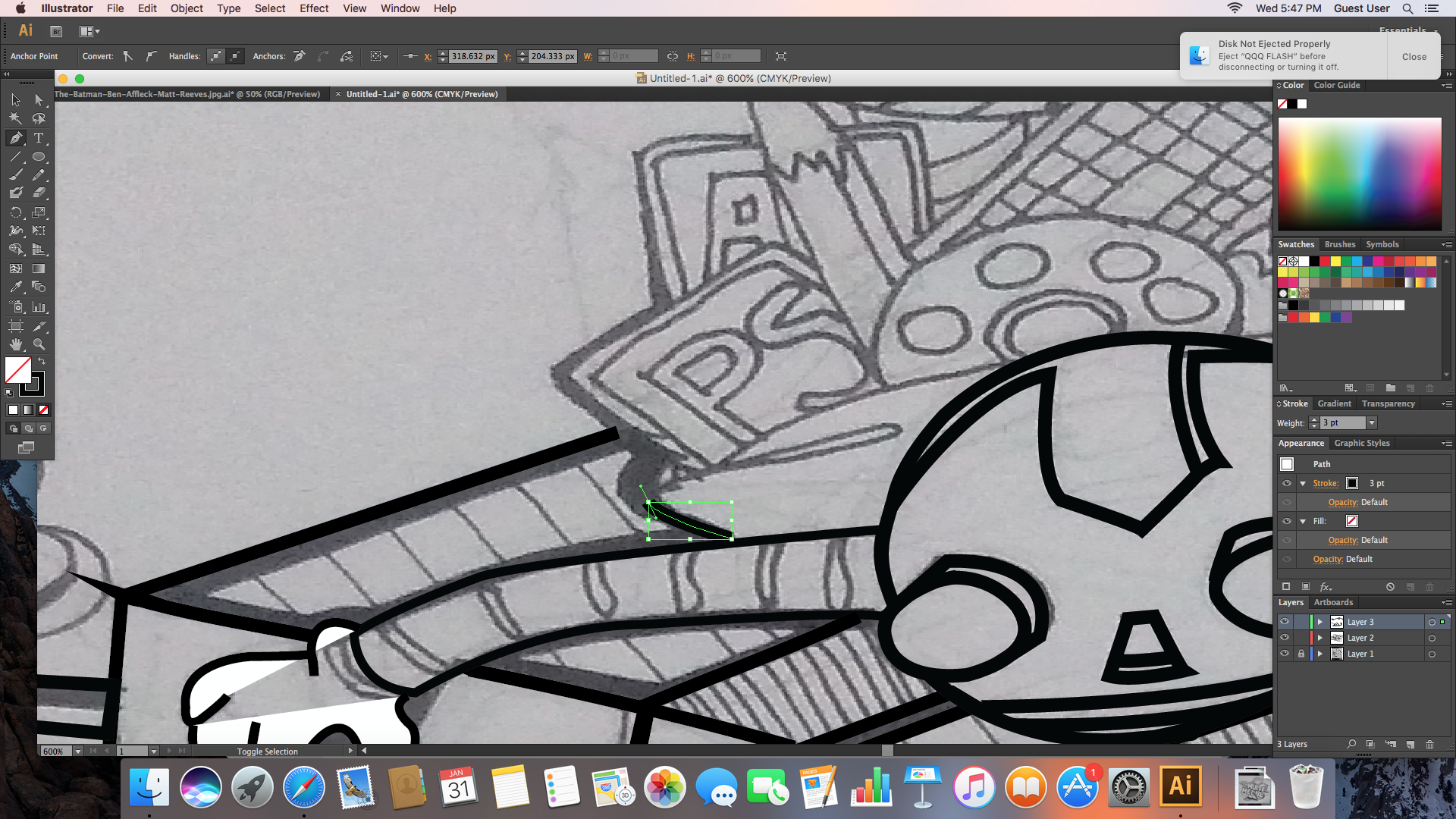
Task: Select the Direct Selection tool
Action: tap(39, 100)
